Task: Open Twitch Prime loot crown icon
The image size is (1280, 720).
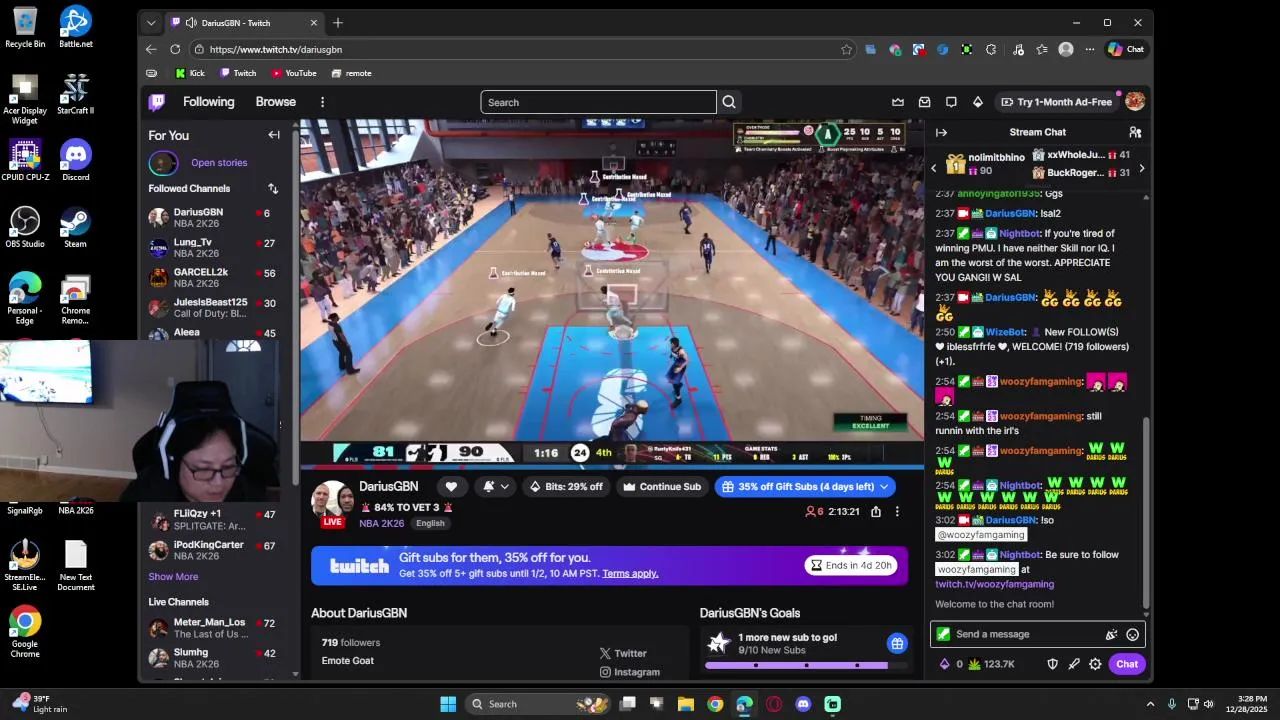Action: [x=898, y=102]
